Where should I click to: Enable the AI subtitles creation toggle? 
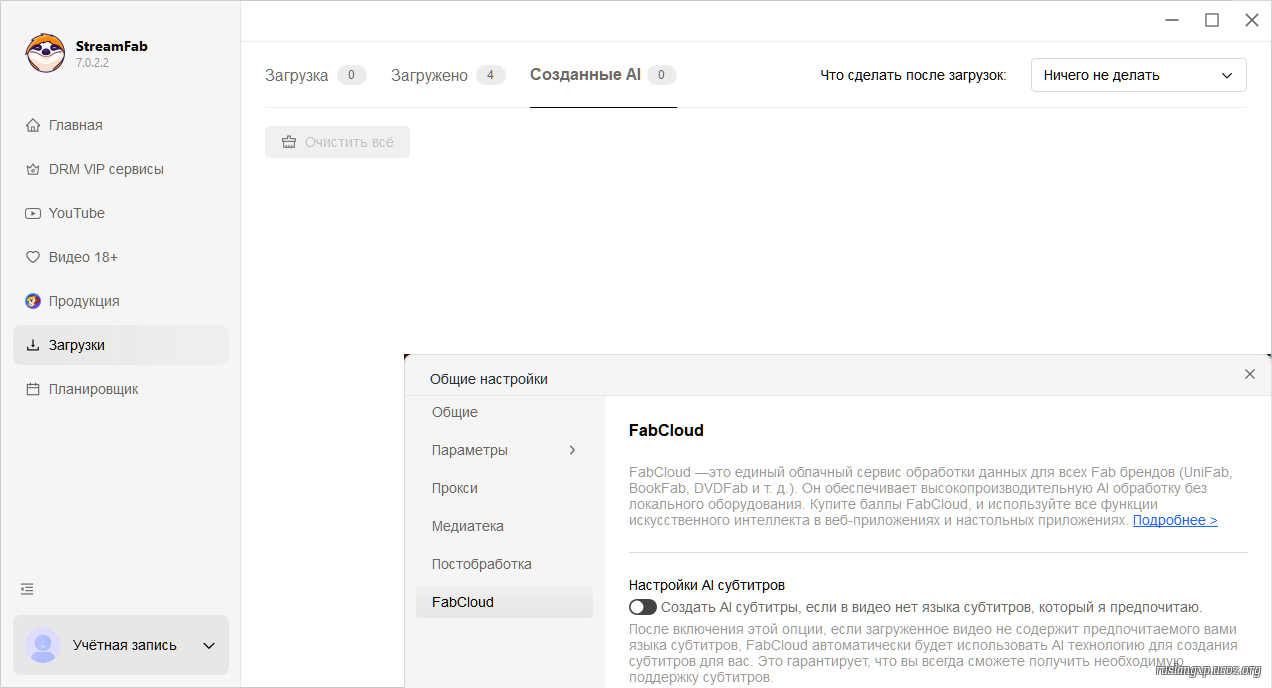coord(643,607)
